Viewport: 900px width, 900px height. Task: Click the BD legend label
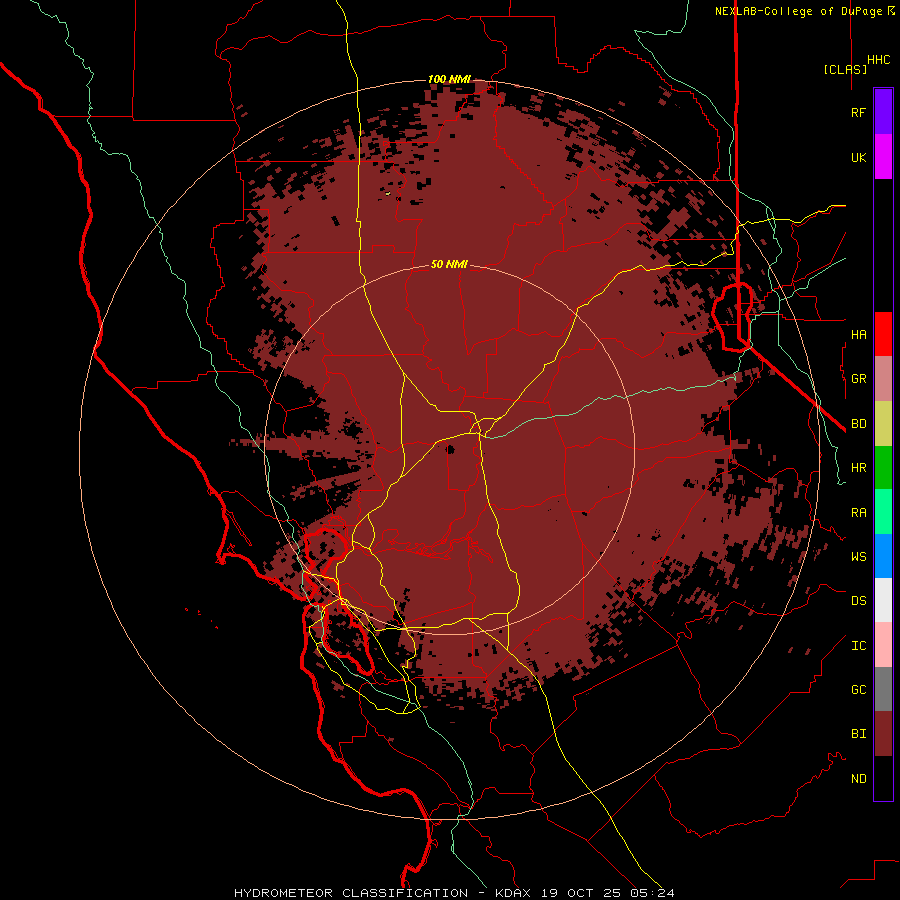pos(858,424)
